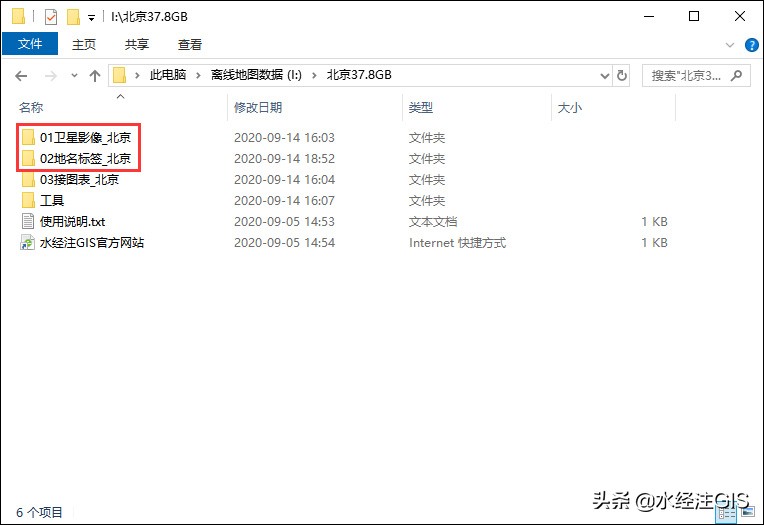Select the 使用说明.txt document icon

point(28,221)
